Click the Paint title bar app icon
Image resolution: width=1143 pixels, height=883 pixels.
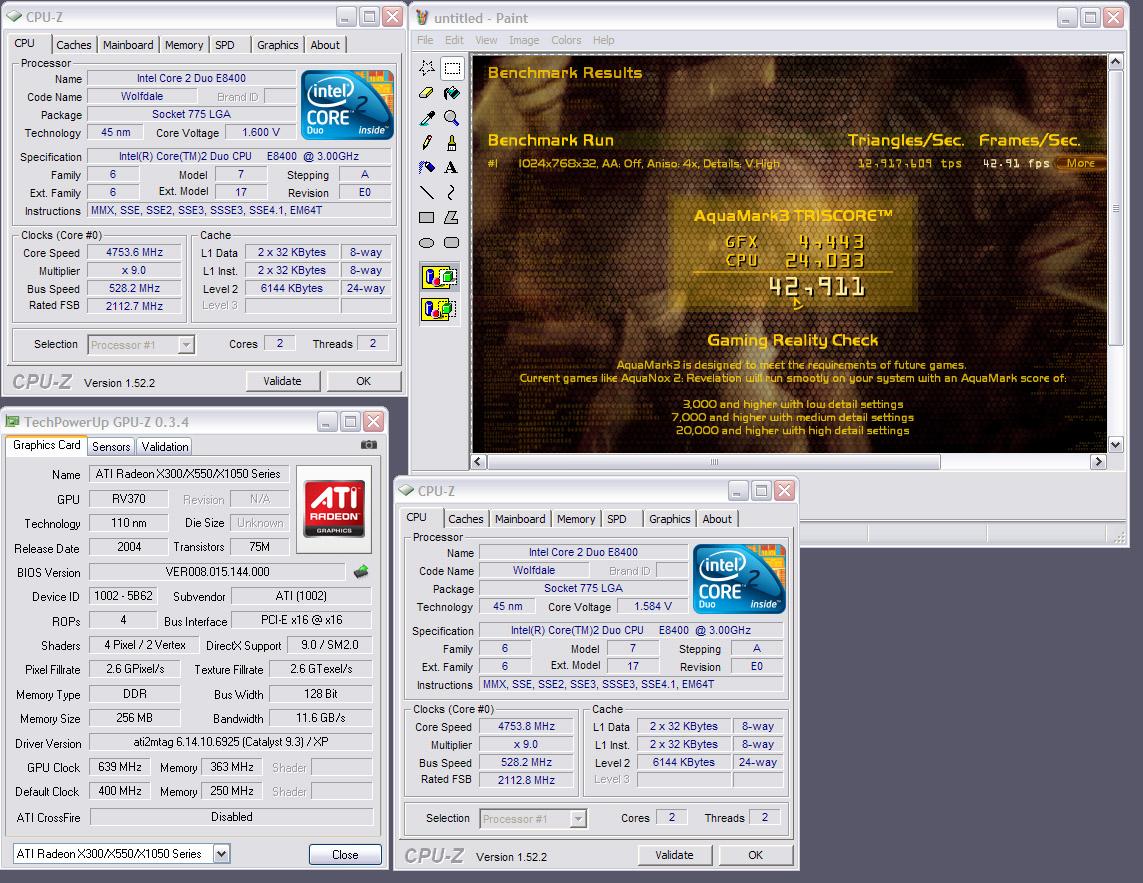pos(422,17)
